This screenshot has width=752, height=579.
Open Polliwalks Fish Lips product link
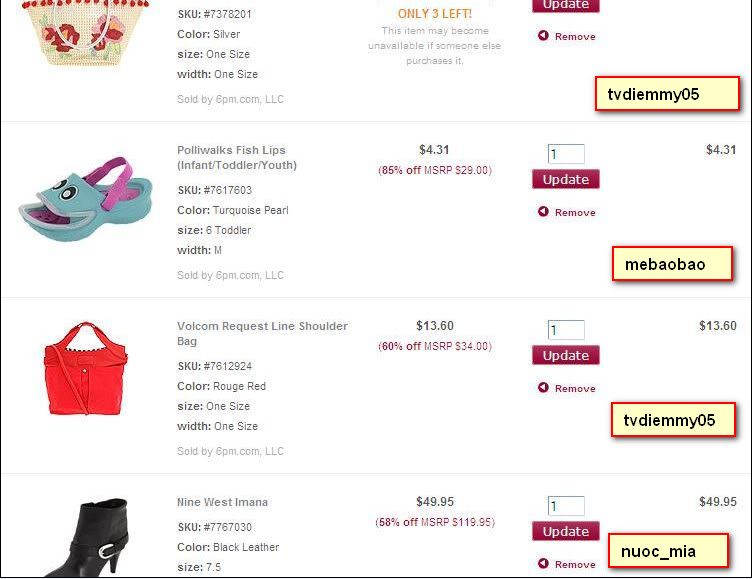(x=237, y=157)
